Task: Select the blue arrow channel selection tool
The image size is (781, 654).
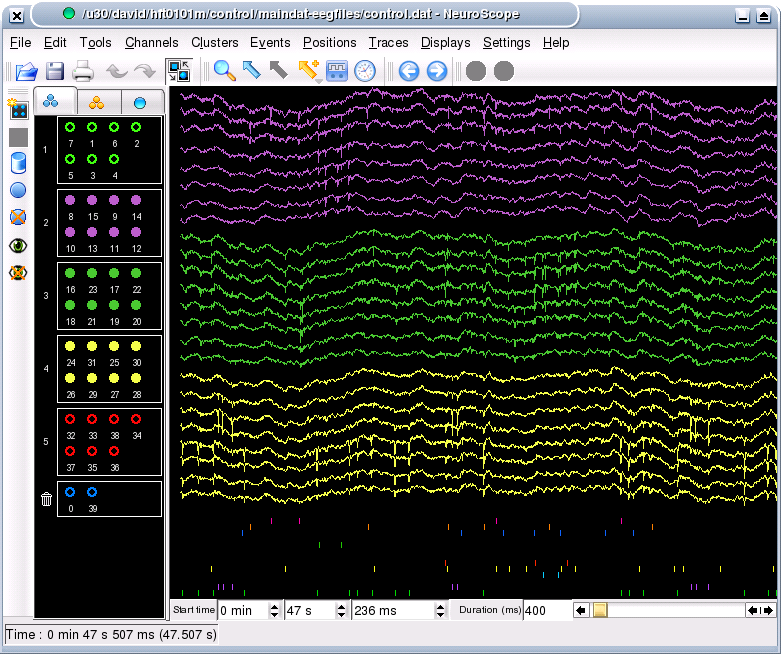Action: pyautogui.click(x=252, y=70)
